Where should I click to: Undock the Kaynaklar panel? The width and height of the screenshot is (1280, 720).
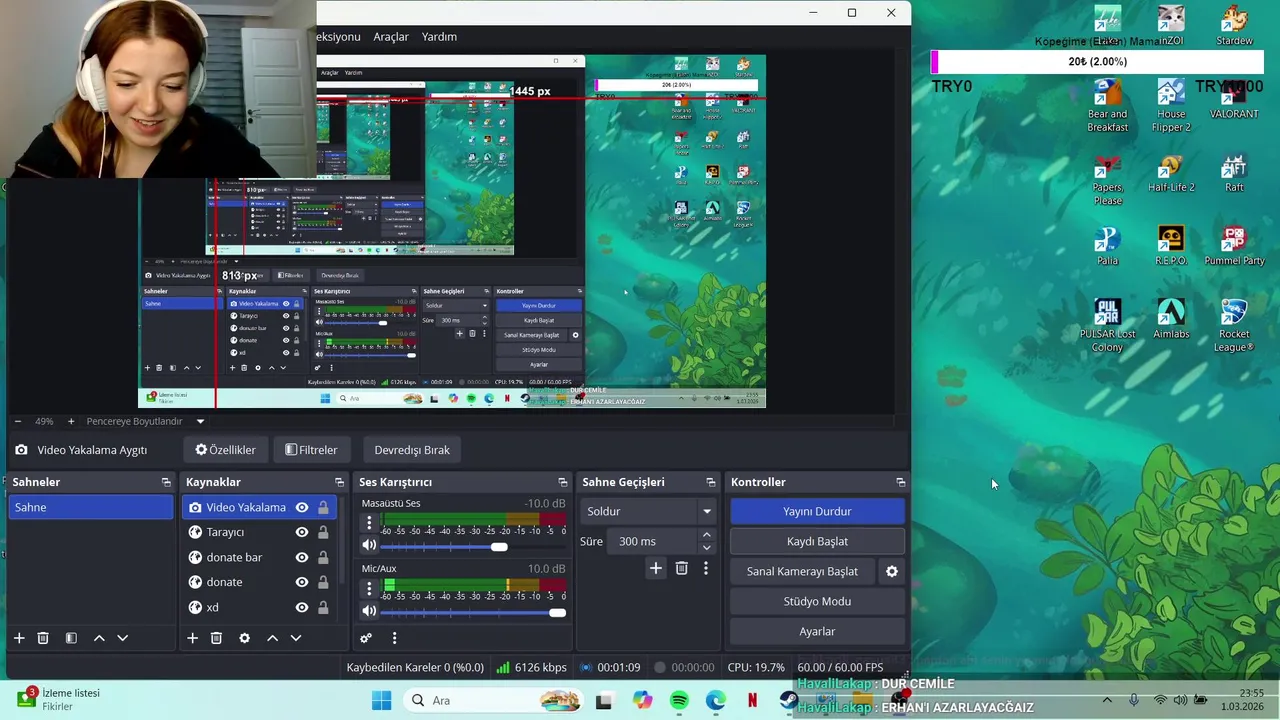339,482
